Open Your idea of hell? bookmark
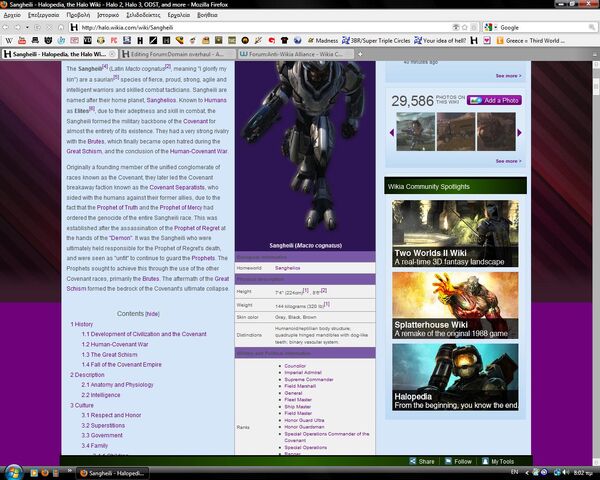 click(x=440, y=40)
